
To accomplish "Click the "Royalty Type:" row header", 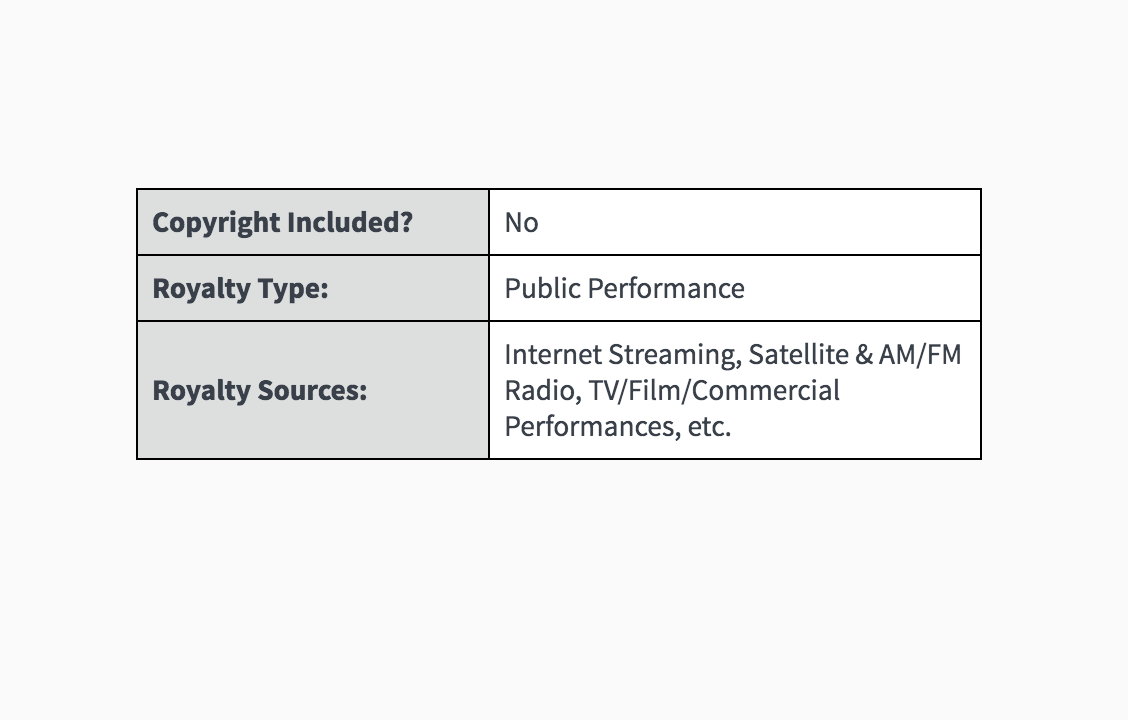I will 240,289.
